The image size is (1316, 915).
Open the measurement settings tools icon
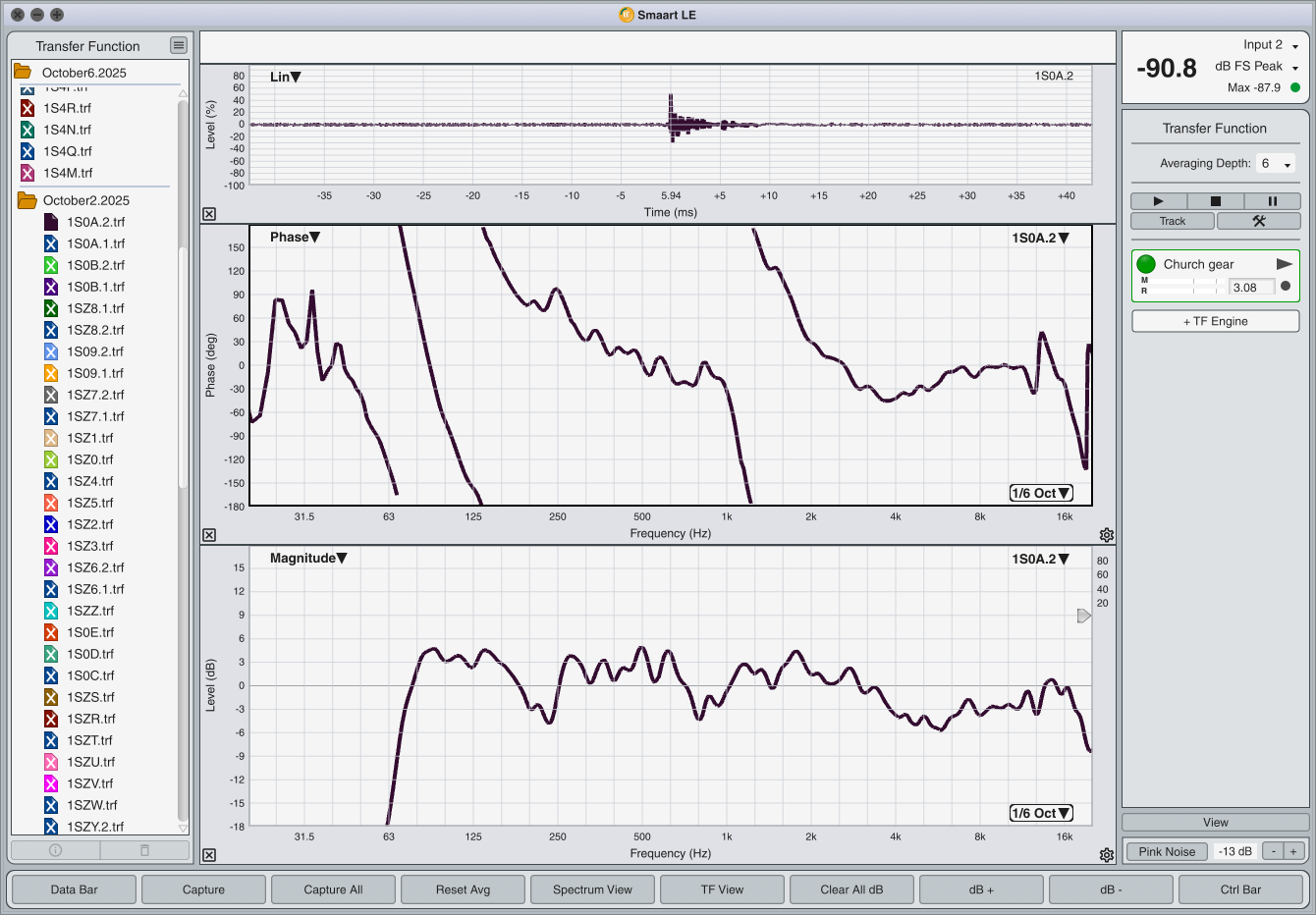(1258, 221)
